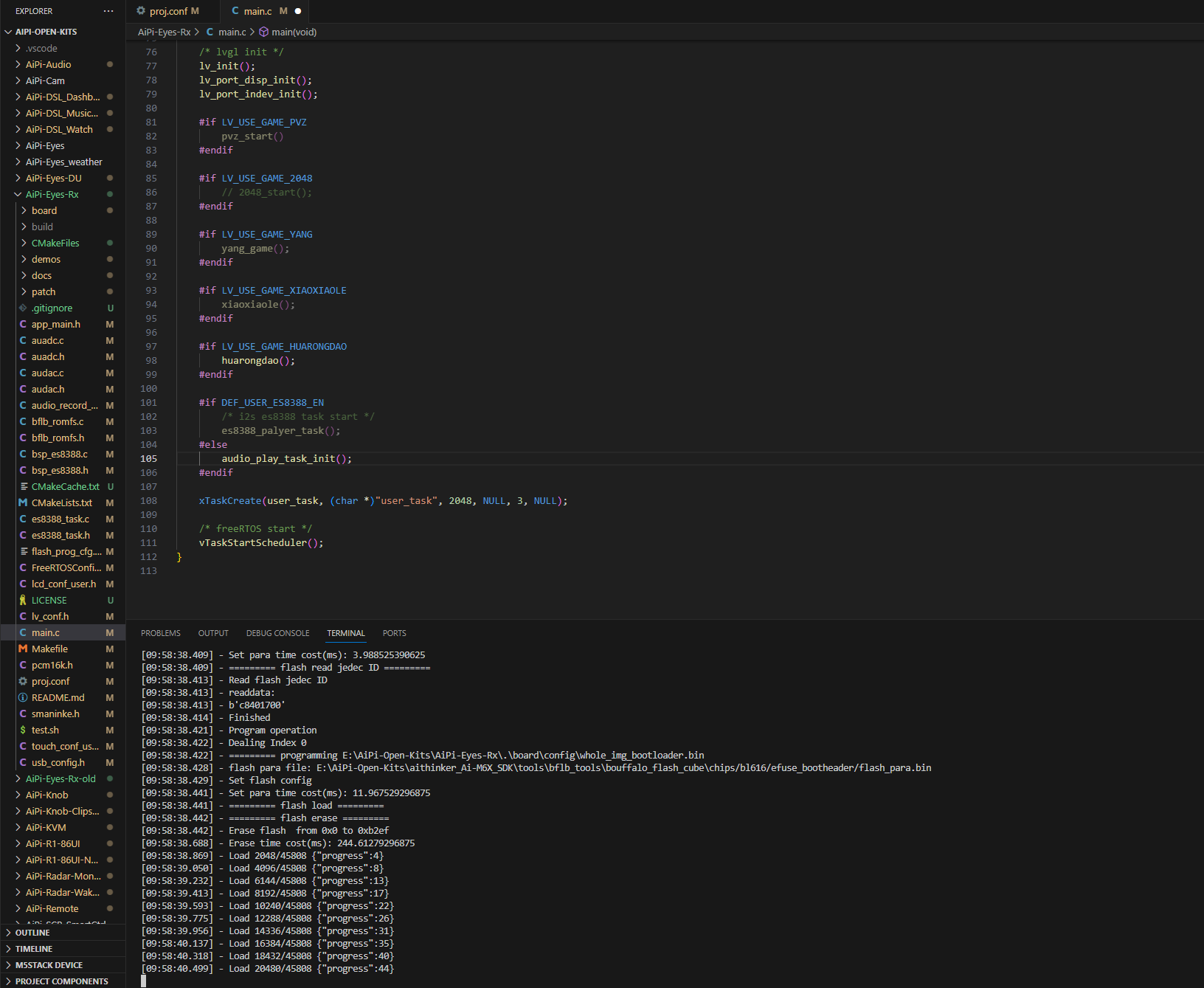Screen dimensions: 1204x988
Task: Collapse the AiPi-Eyes-Rx folder
Action: pyautogui.click(x=18, y=194)
